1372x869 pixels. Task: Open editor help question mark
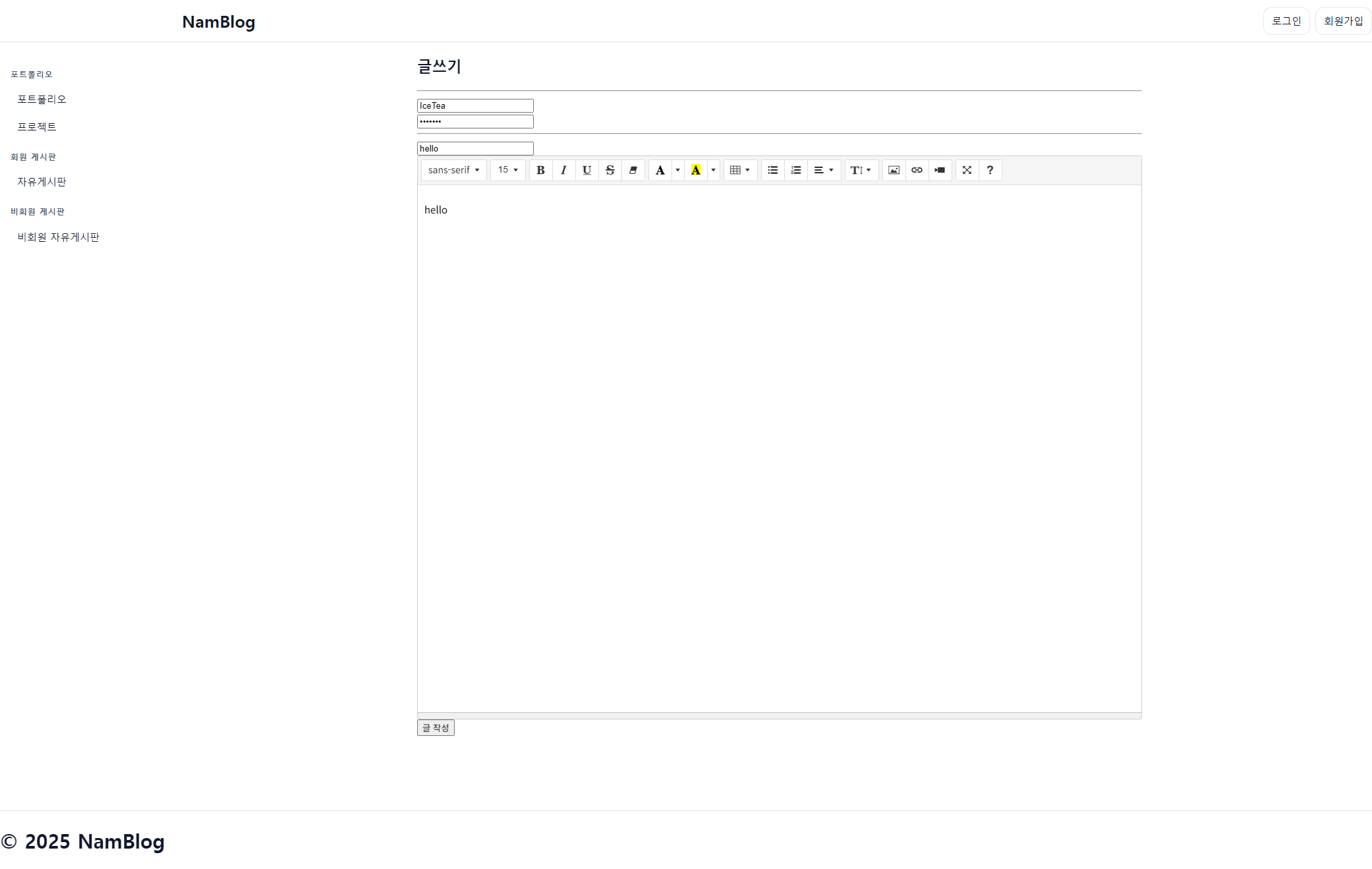pyautogui.click(x=990, y=170)
